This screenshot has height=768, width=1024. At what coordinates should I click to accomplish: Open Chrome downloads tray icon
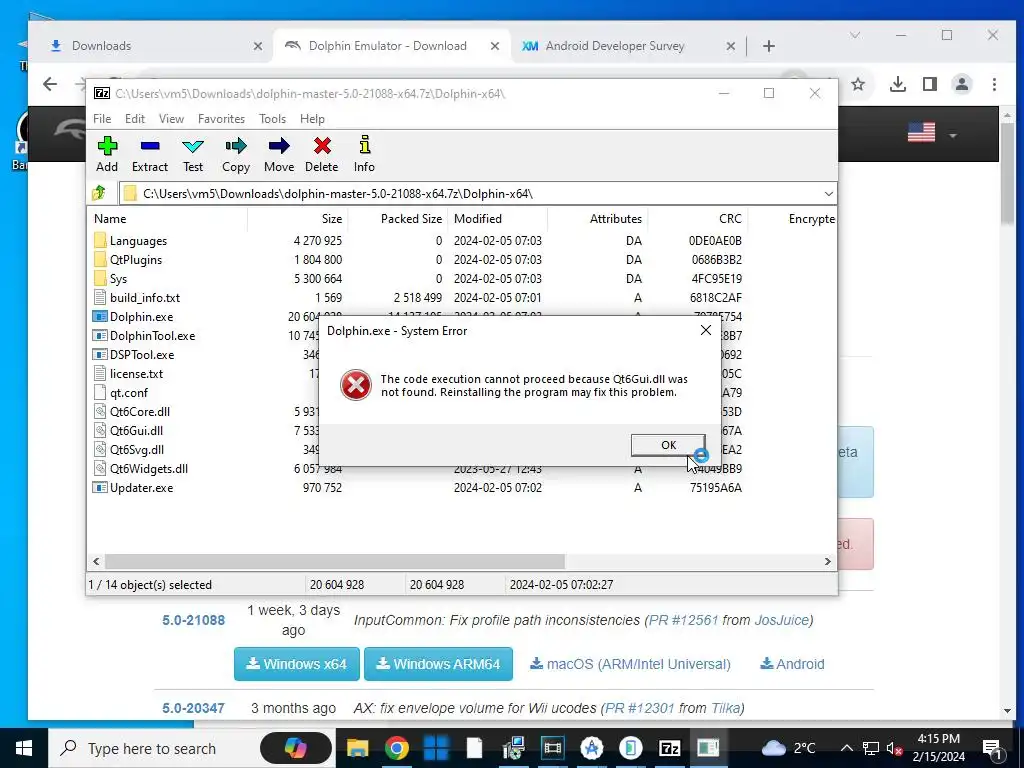pos(898,84)
